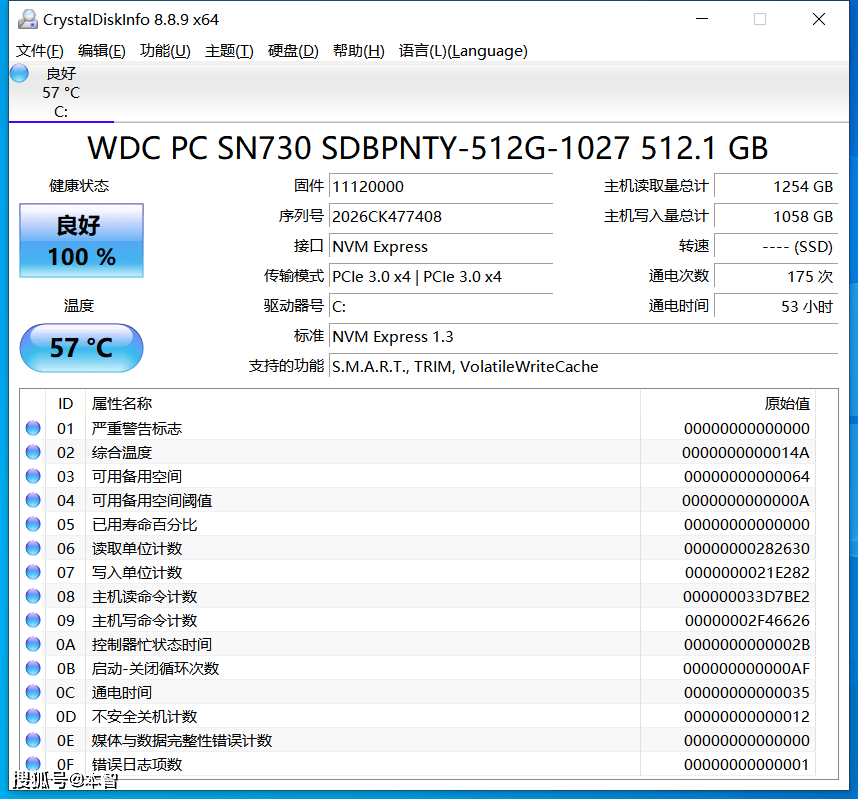Click status orb for attribute 02 综合温度
858x799 pixels.
click(34, 452)
